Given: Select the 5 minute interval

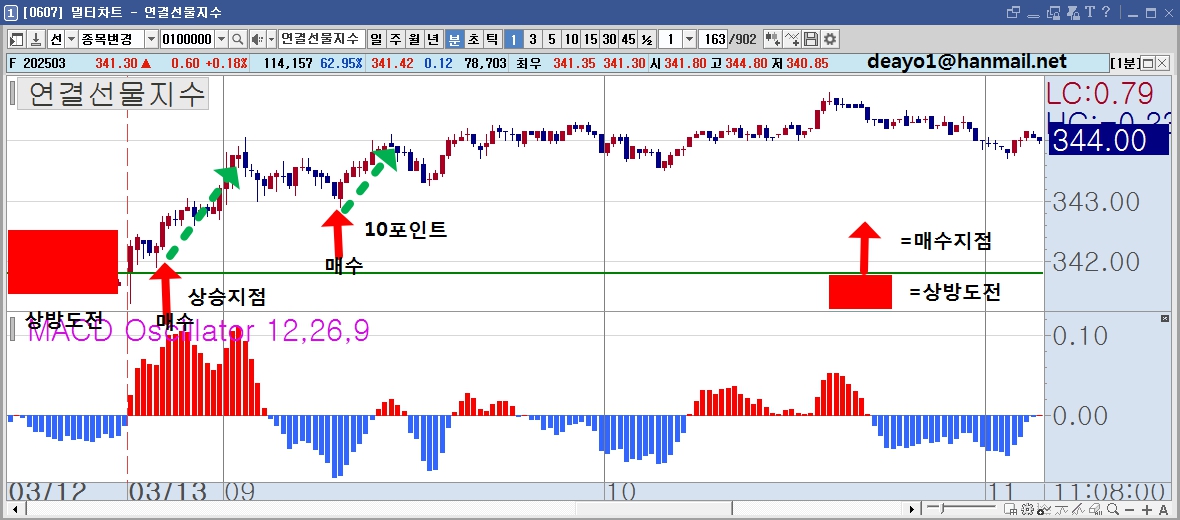Looking at the screenshot, I should (x=552, y=39).
